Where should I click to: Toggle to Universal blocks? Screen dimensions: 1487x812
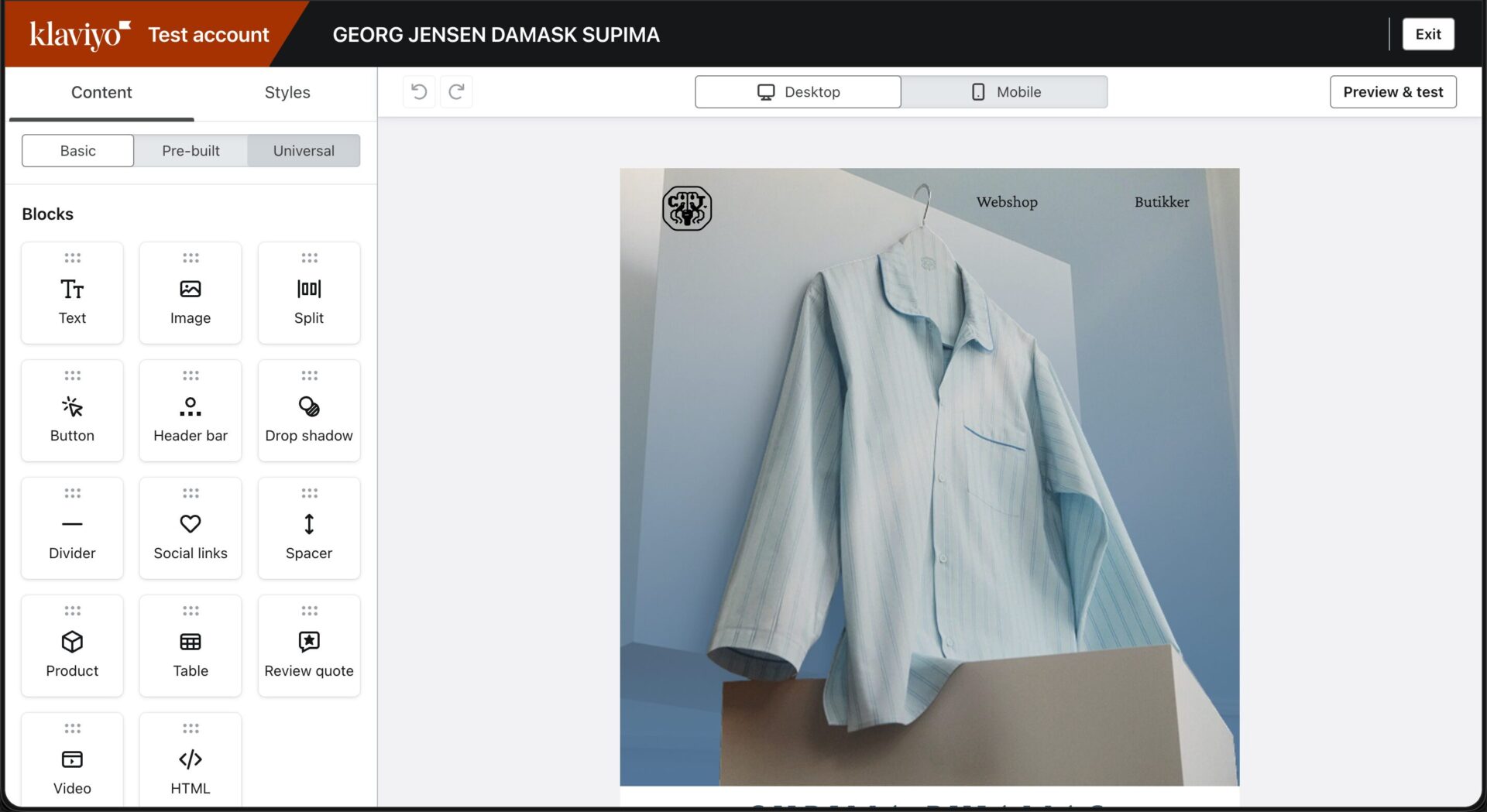[304, 151]
